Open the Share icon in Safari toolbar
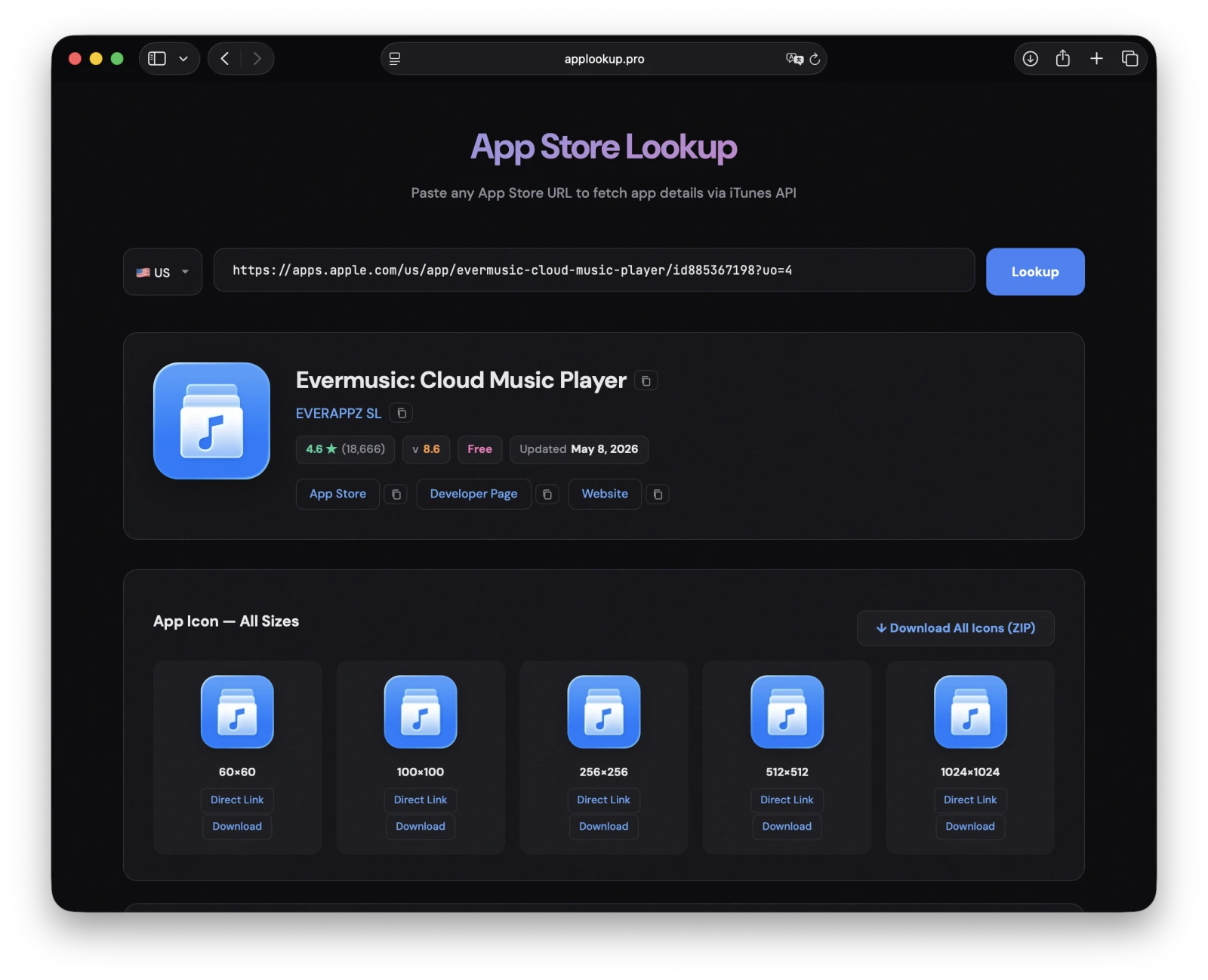The width and height of the screenshot is (1208, 980). coord(1063,58)
